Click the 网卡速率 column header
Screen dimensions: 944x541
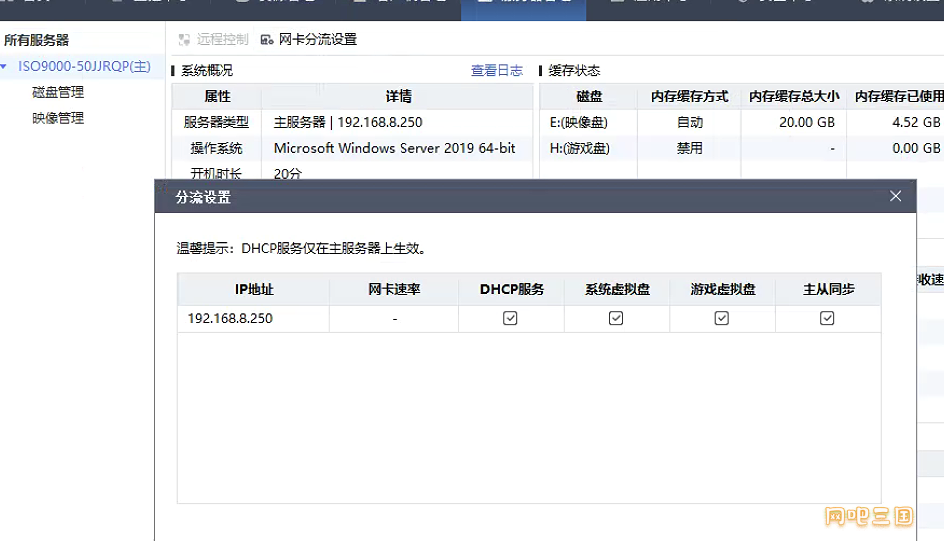[394, 289]
